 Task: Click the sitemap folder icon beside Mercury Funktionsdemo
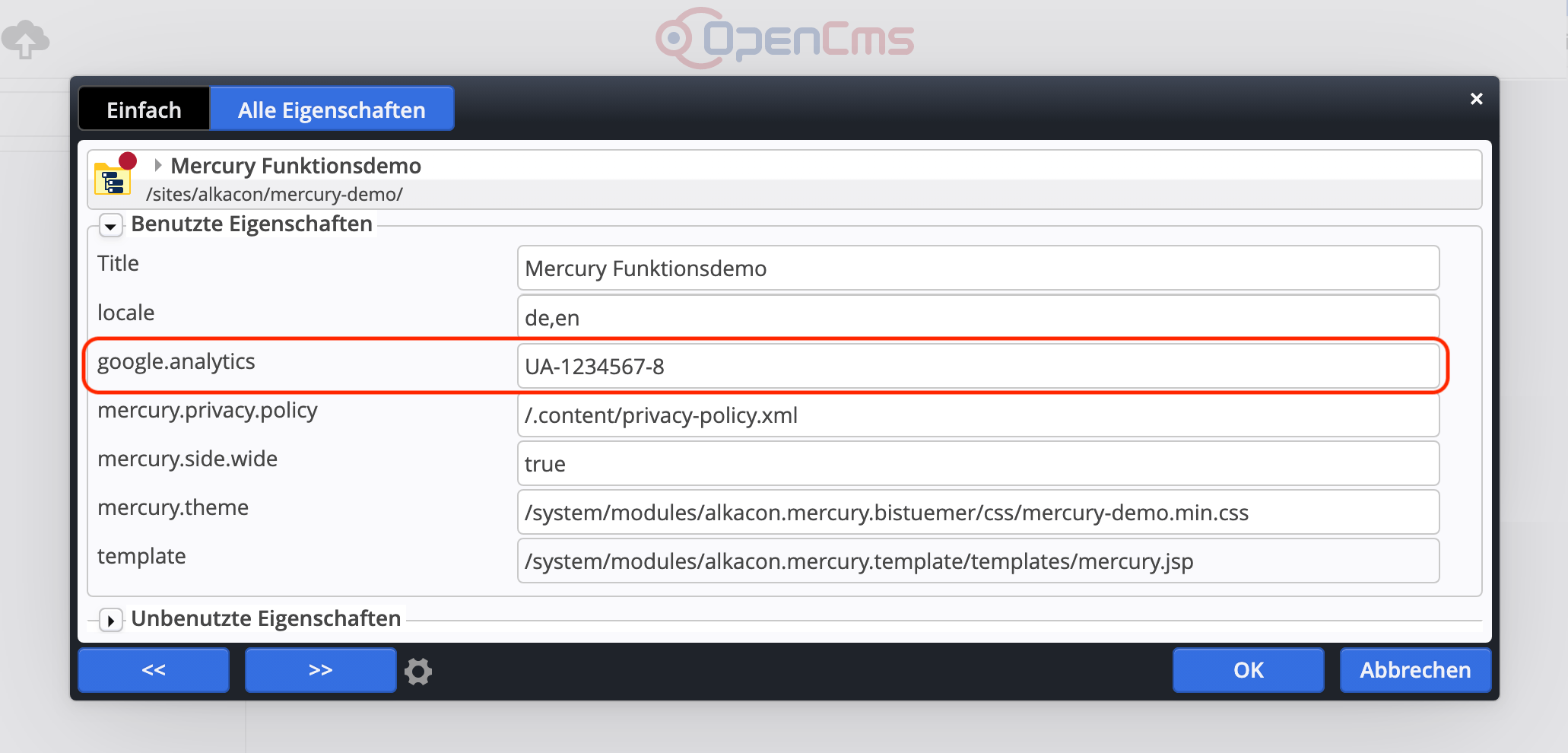(112, 181)
